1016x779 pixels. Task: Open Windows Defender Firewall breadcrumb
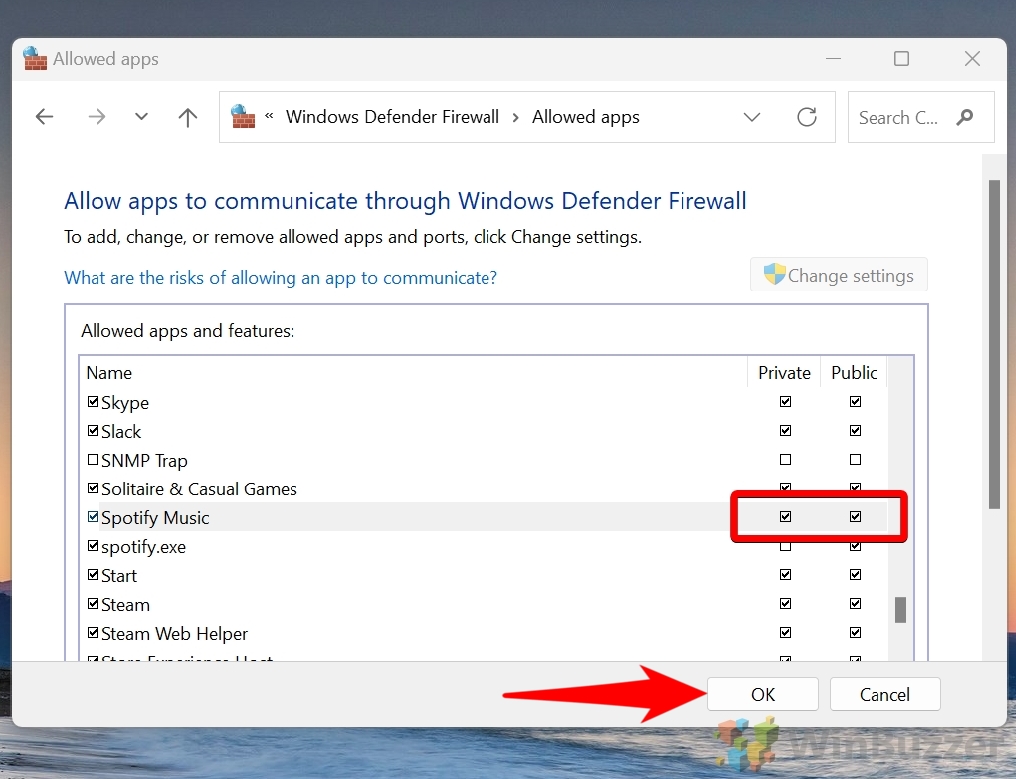click(392, 117)
